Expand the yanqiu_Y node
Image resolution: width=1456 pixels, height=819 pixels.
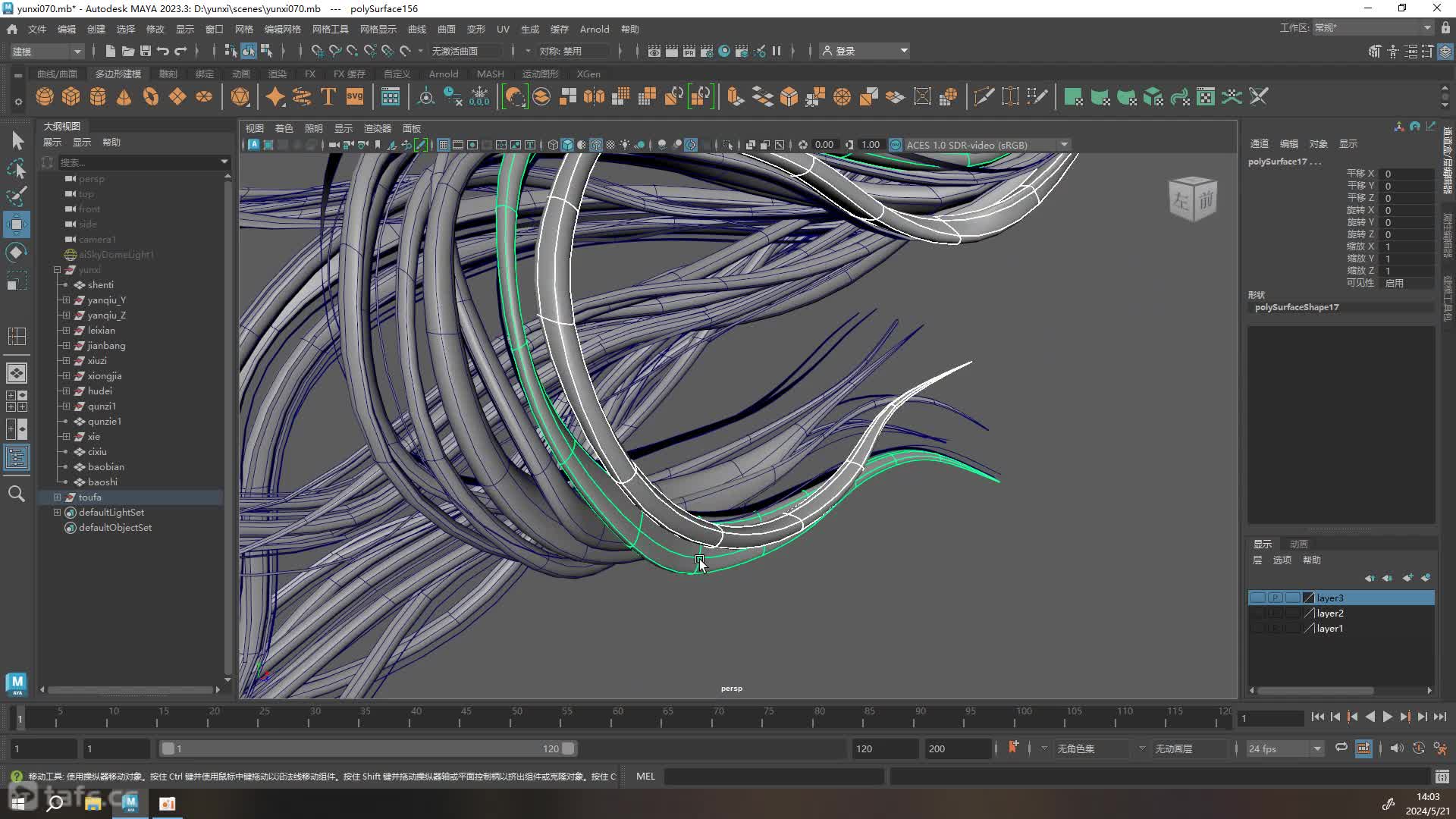[x=66, y=300]
